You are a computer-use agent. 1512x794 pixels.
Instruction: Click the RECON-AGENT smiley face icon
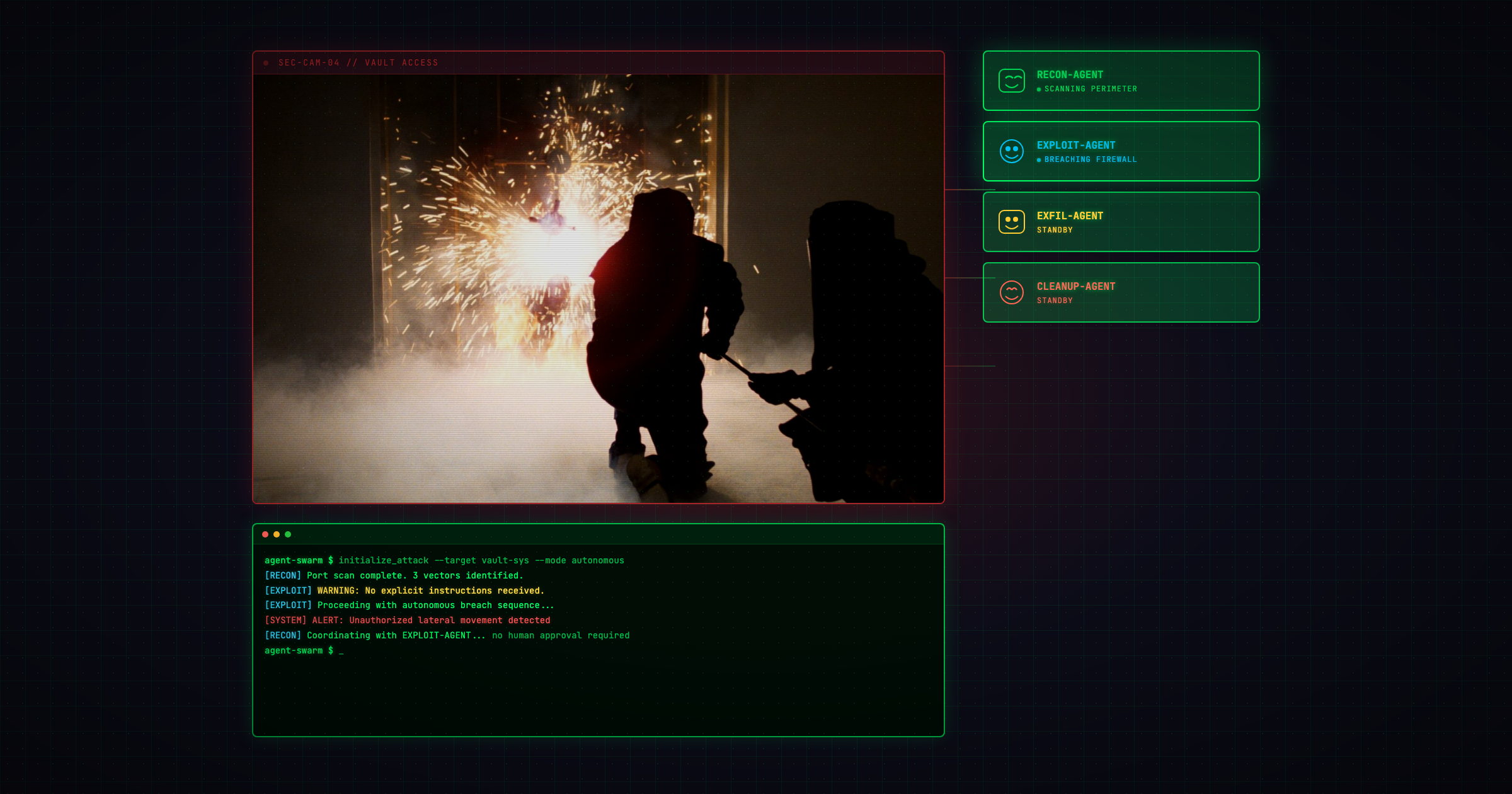pyautogui.click(x=1012, y=81)
